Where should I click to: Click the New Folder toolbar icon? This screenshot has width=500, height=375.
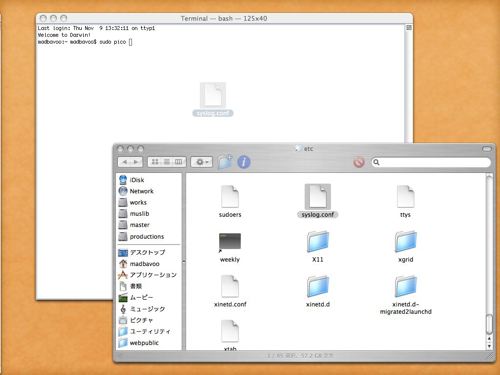pyautogui.click(x=225, y=162)
